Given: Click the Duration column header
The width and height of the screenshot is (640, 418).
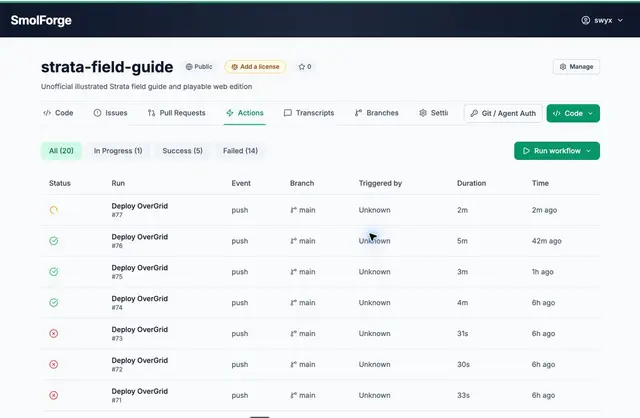Looking at the screenshot, I should point(471,183).
